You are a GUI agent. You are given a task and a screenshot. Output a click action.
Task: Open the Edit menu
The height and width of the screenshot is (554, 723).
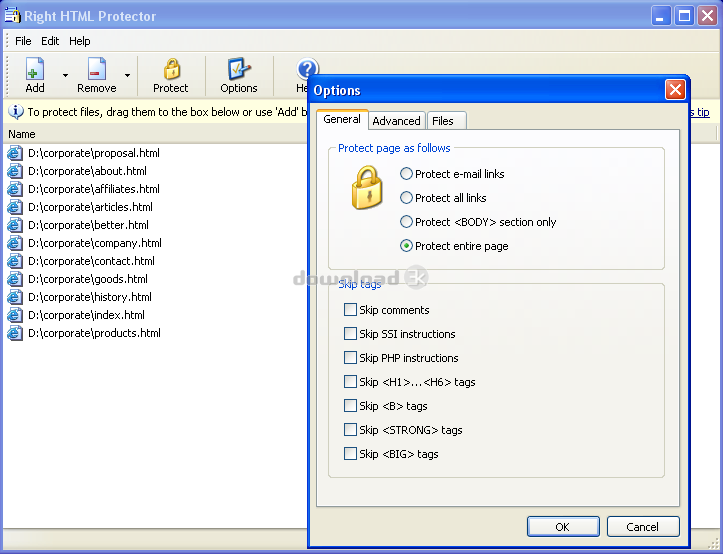click(50, 41)
